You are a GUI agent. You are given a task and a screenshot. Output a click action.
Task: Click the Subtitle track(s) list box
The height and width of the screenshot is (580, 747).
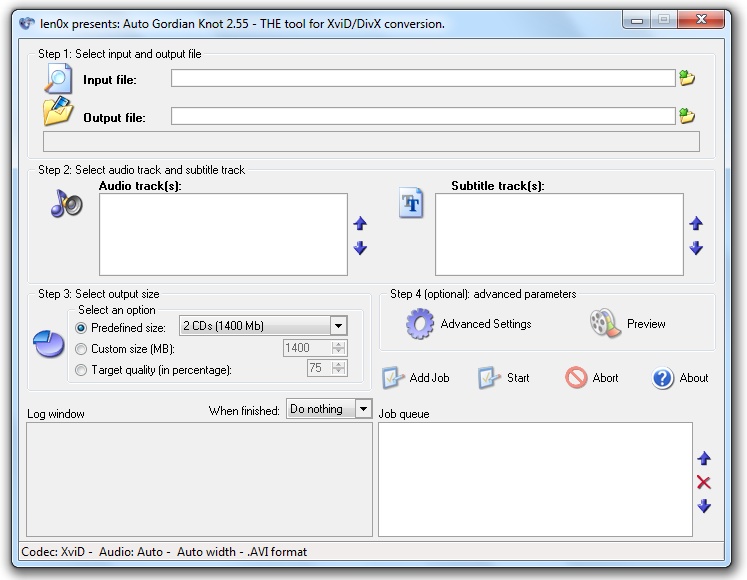point(559,234)
